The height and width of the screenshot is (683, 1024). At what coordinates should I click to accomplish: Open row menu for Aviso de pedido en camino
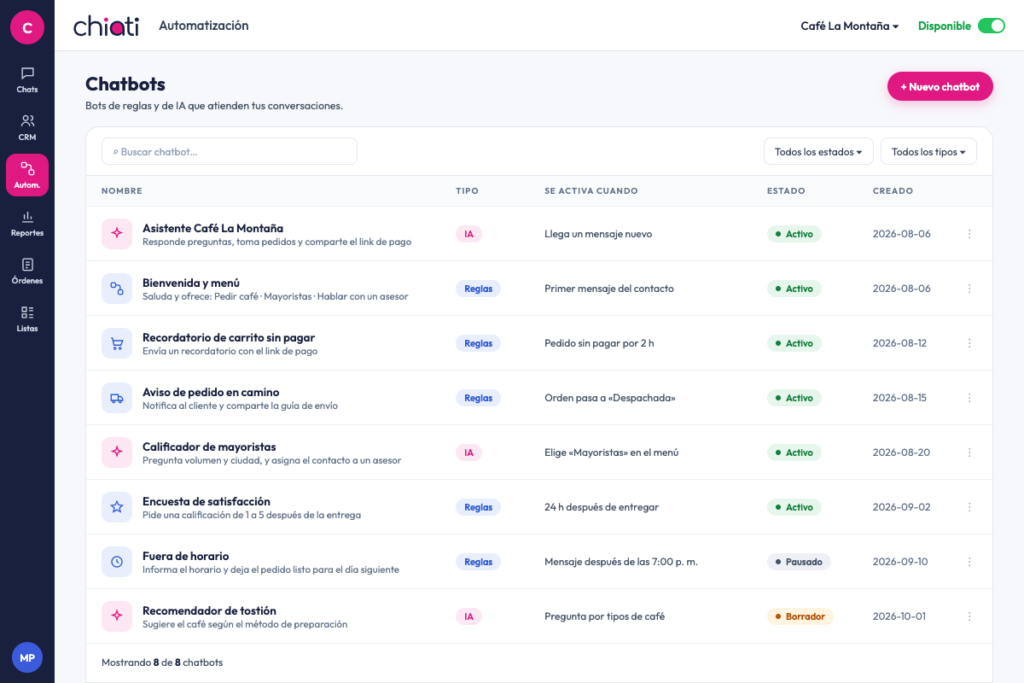click(969, 398)
